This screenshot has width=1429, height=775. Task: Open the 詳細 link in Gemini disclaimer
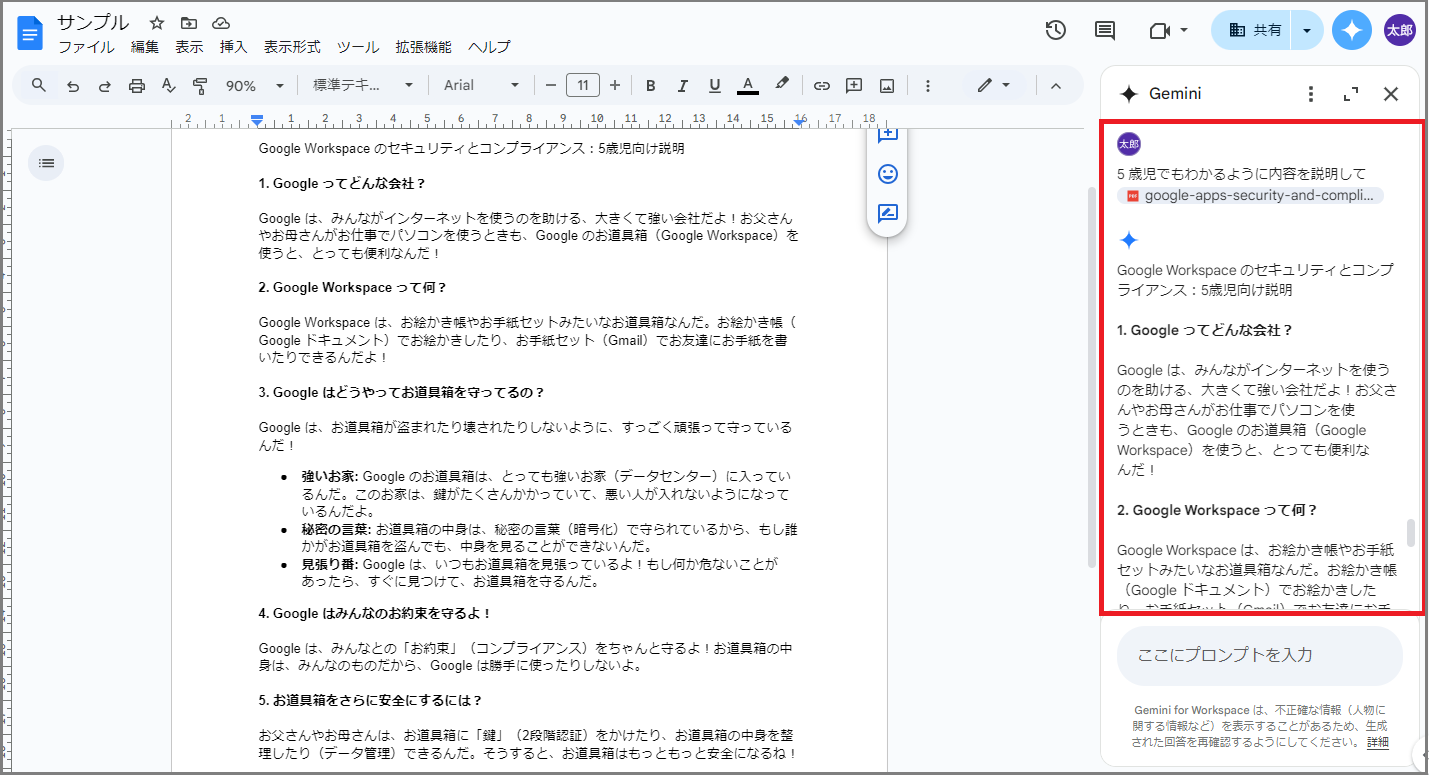(x=1377, y=743)
